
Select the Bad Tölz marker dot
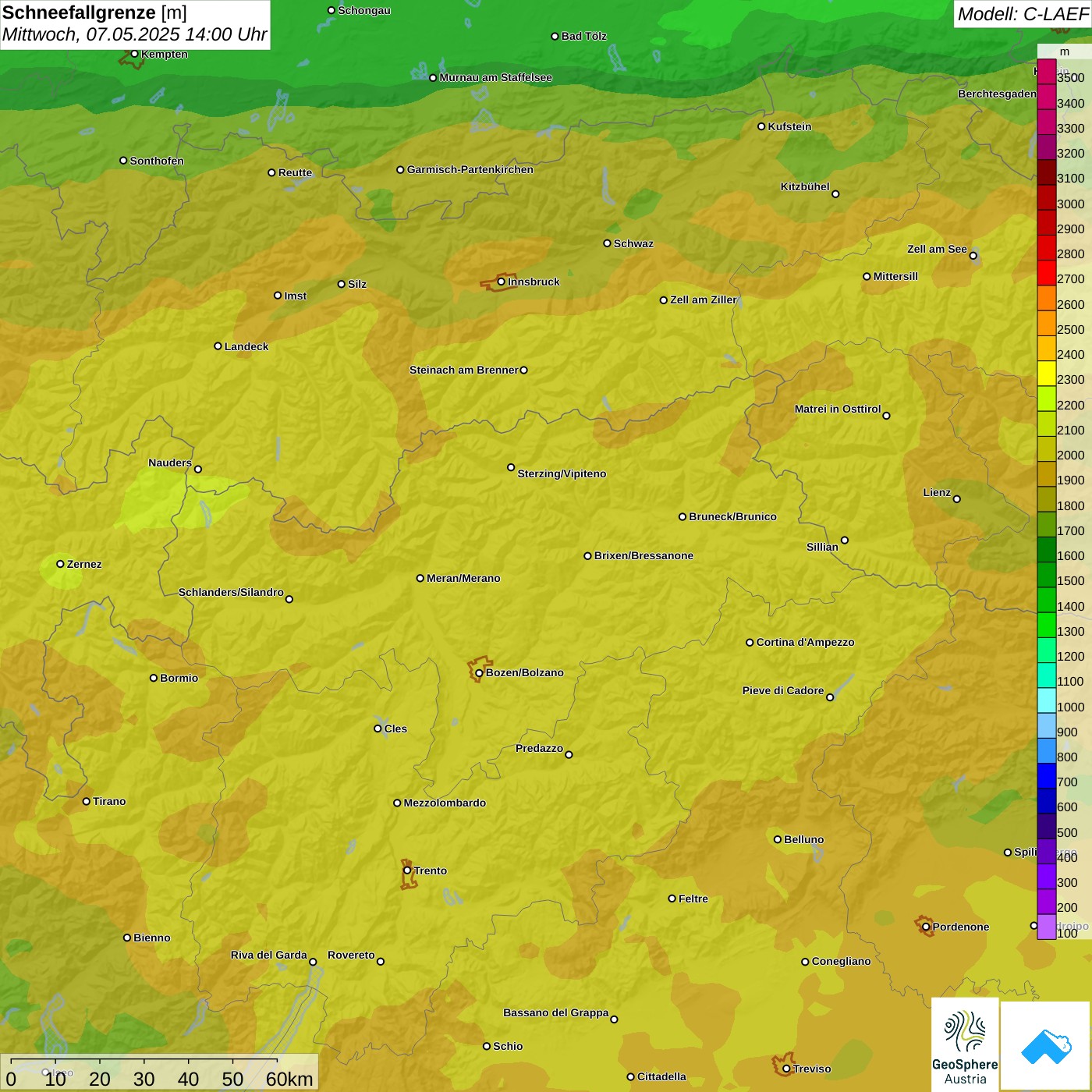[x=555, y=37]
